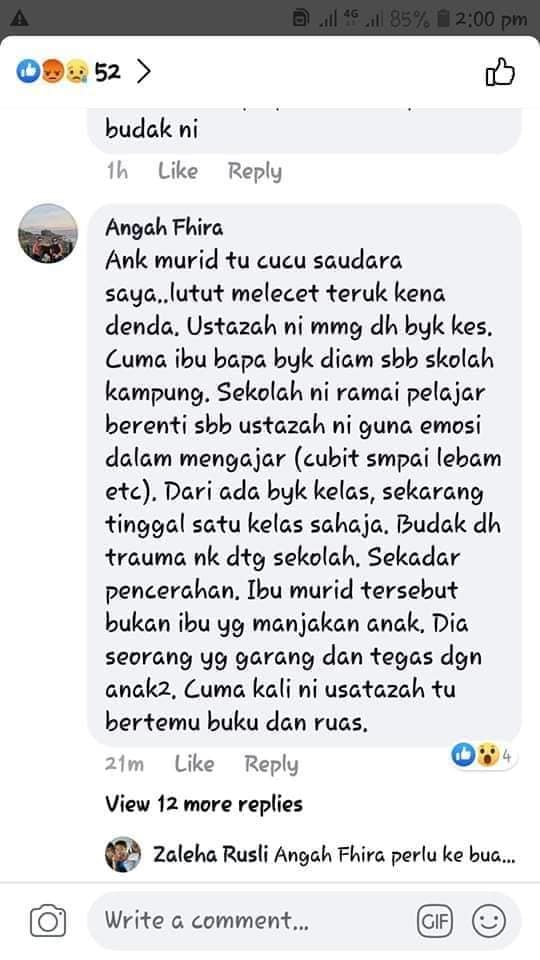540x960 pixels.
Task: Like Angah Fhira's comment
Action: click(x=194, y=763)
